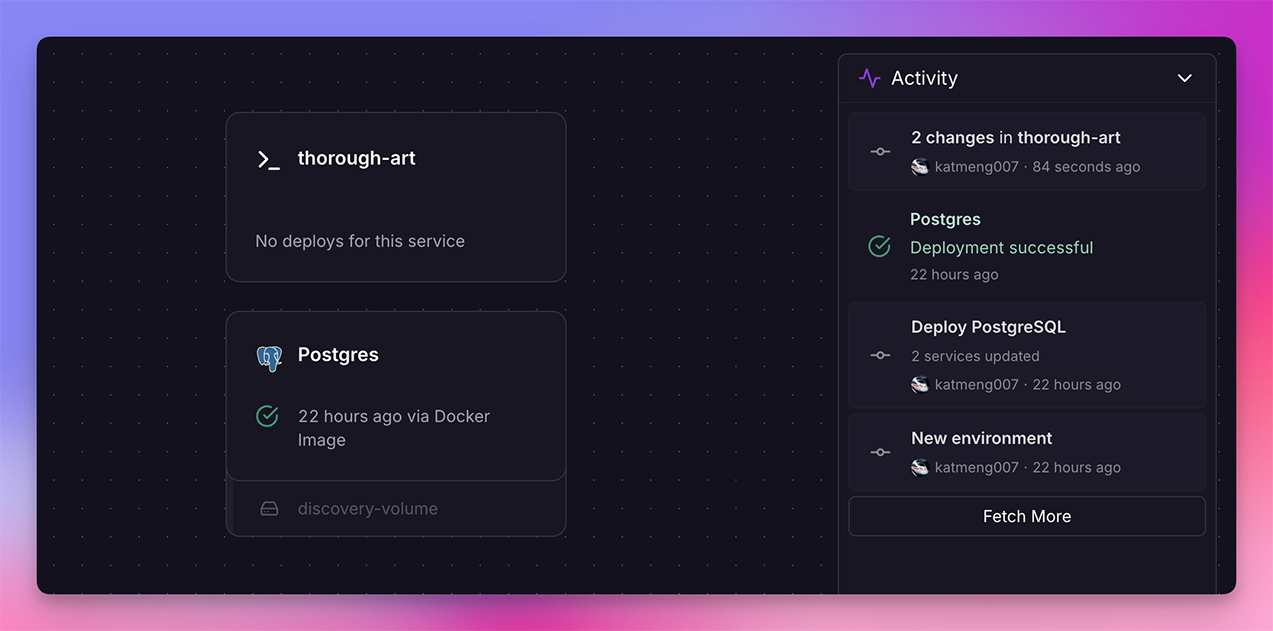Click the Deployment successful checkmark icon
The image size is (1273, 631).
879,246
